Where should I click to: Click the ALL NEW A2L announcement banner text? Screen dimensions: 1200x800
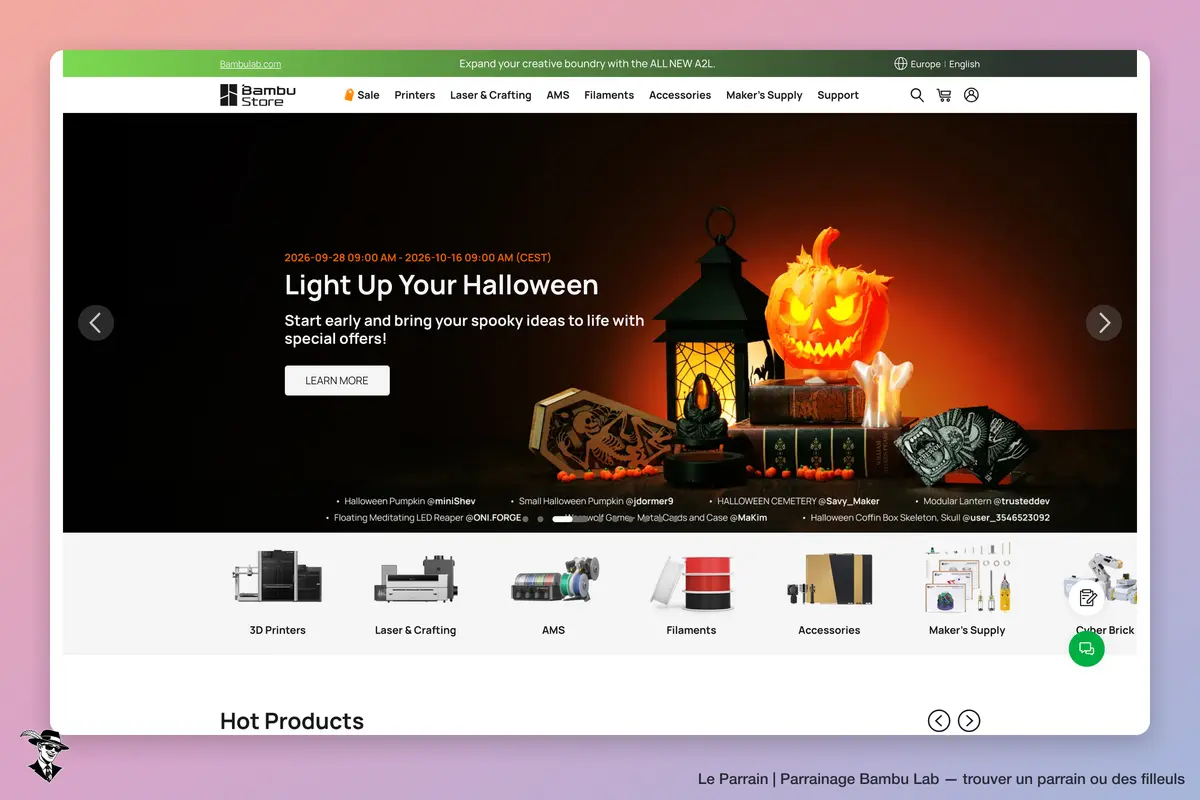(x=587, y=64)
